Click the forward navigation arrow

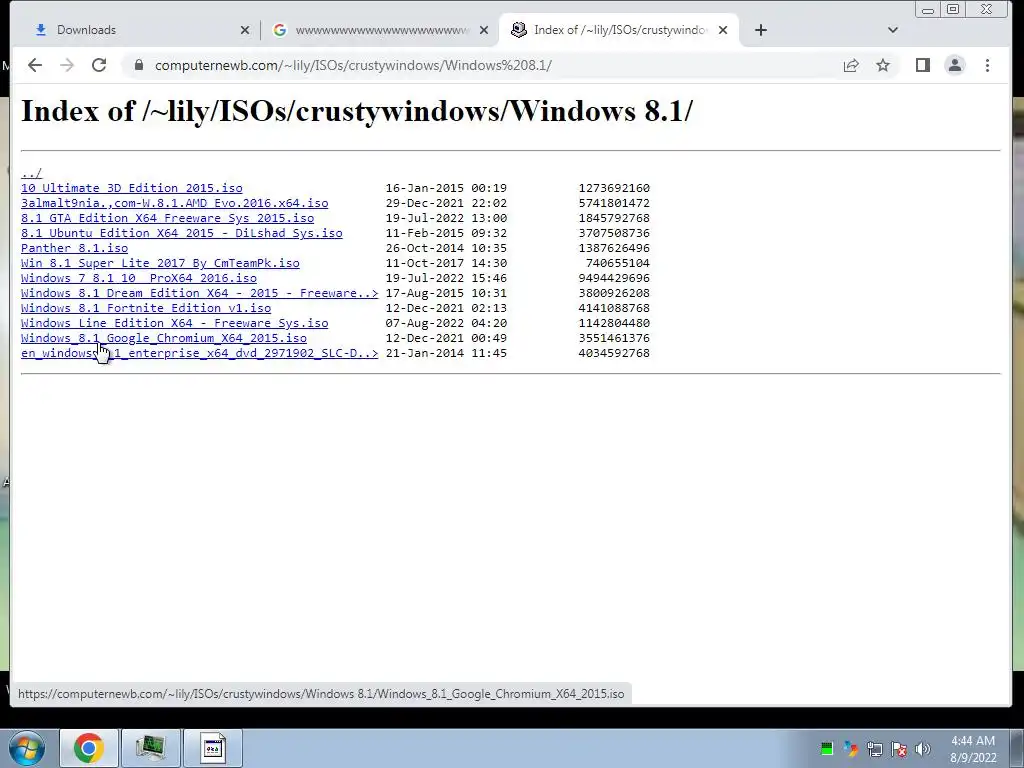(x=67, y=65)
